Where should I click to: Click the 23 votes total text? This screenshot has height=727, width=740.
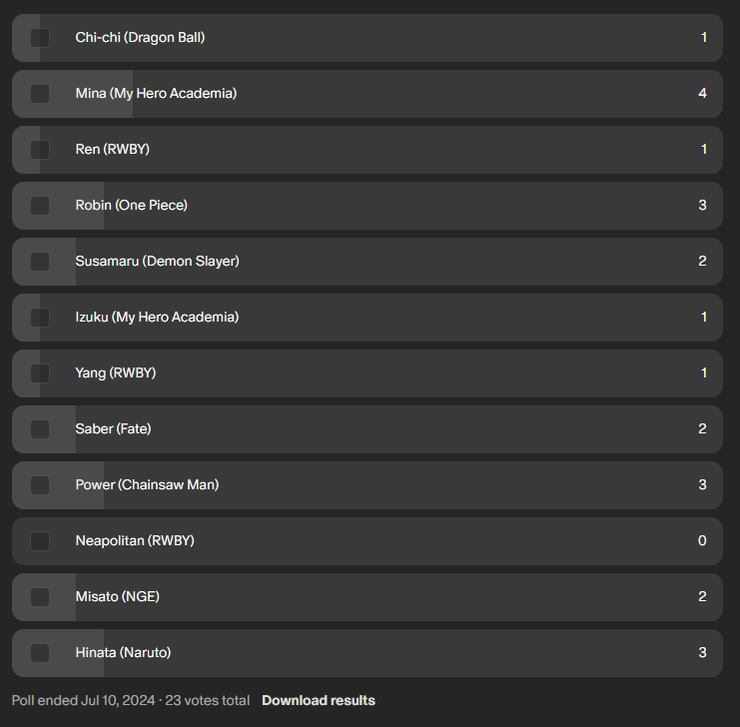point(207,700)
